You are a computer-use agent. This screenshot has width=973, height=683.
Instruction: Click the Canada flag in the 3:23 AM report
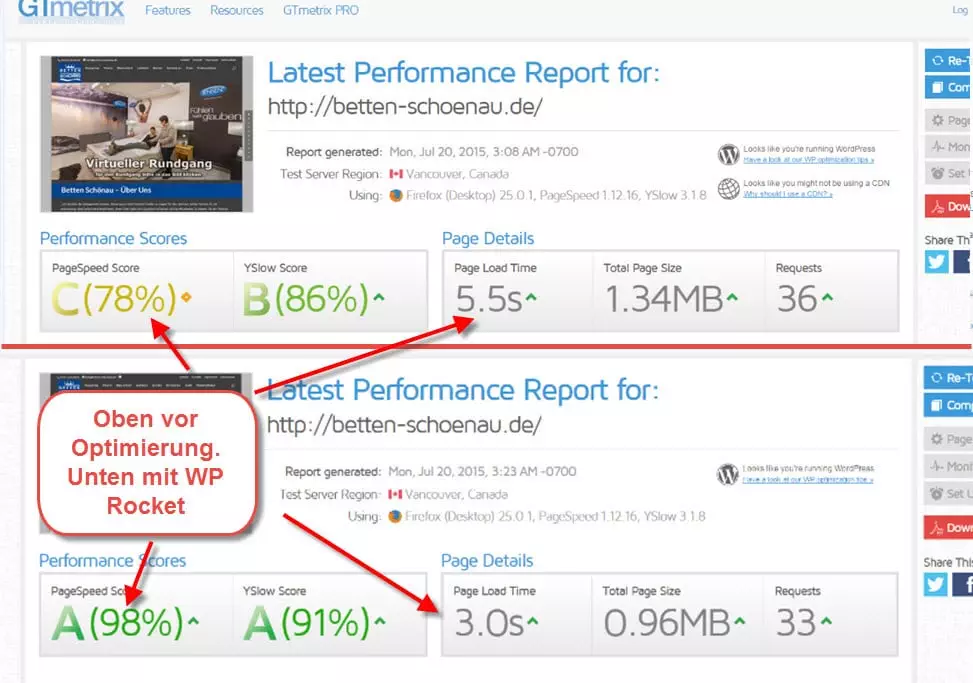pos(395,494)
